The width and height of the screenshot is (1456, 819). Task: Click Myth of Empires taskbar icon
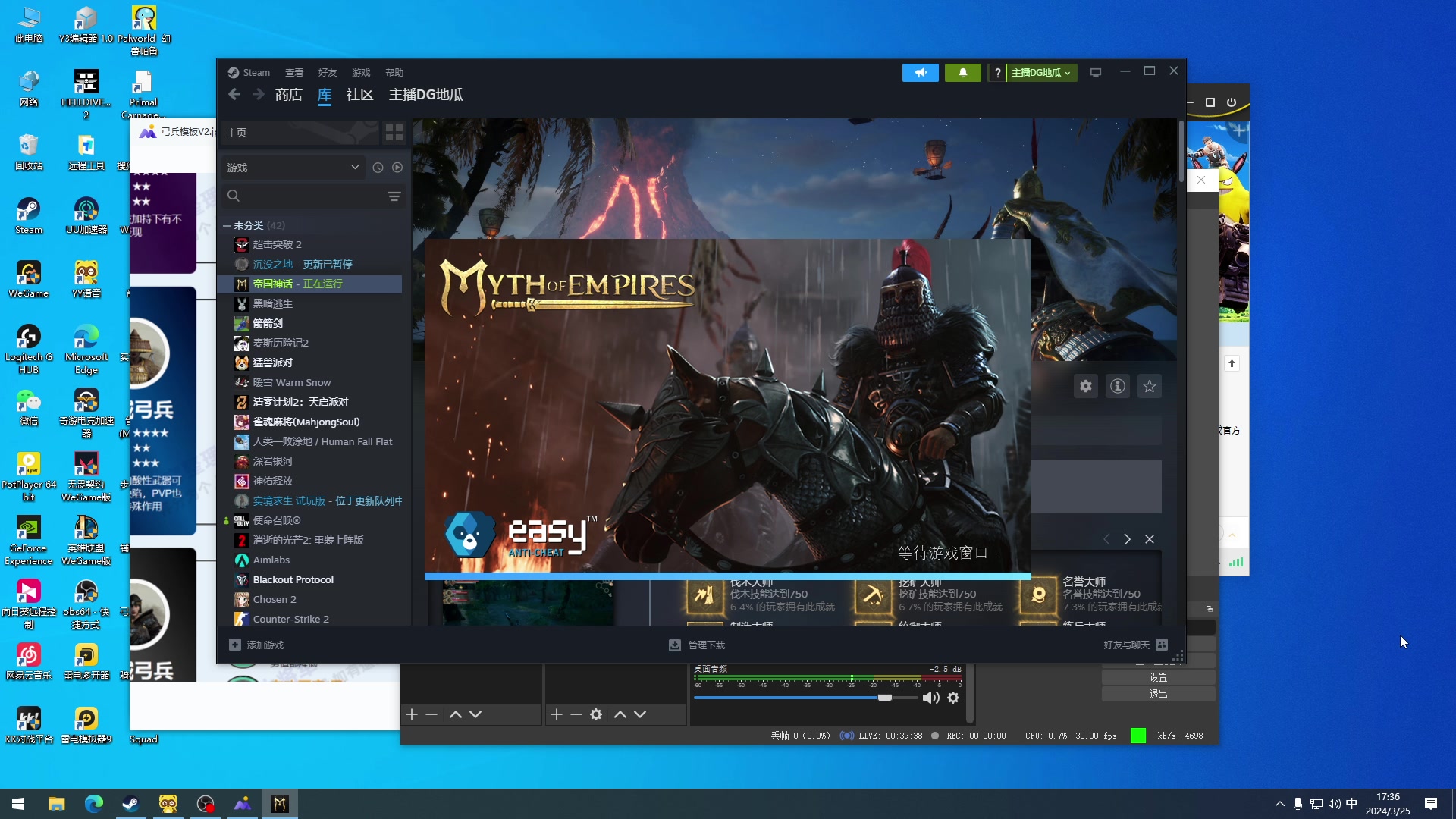point(280,804)
